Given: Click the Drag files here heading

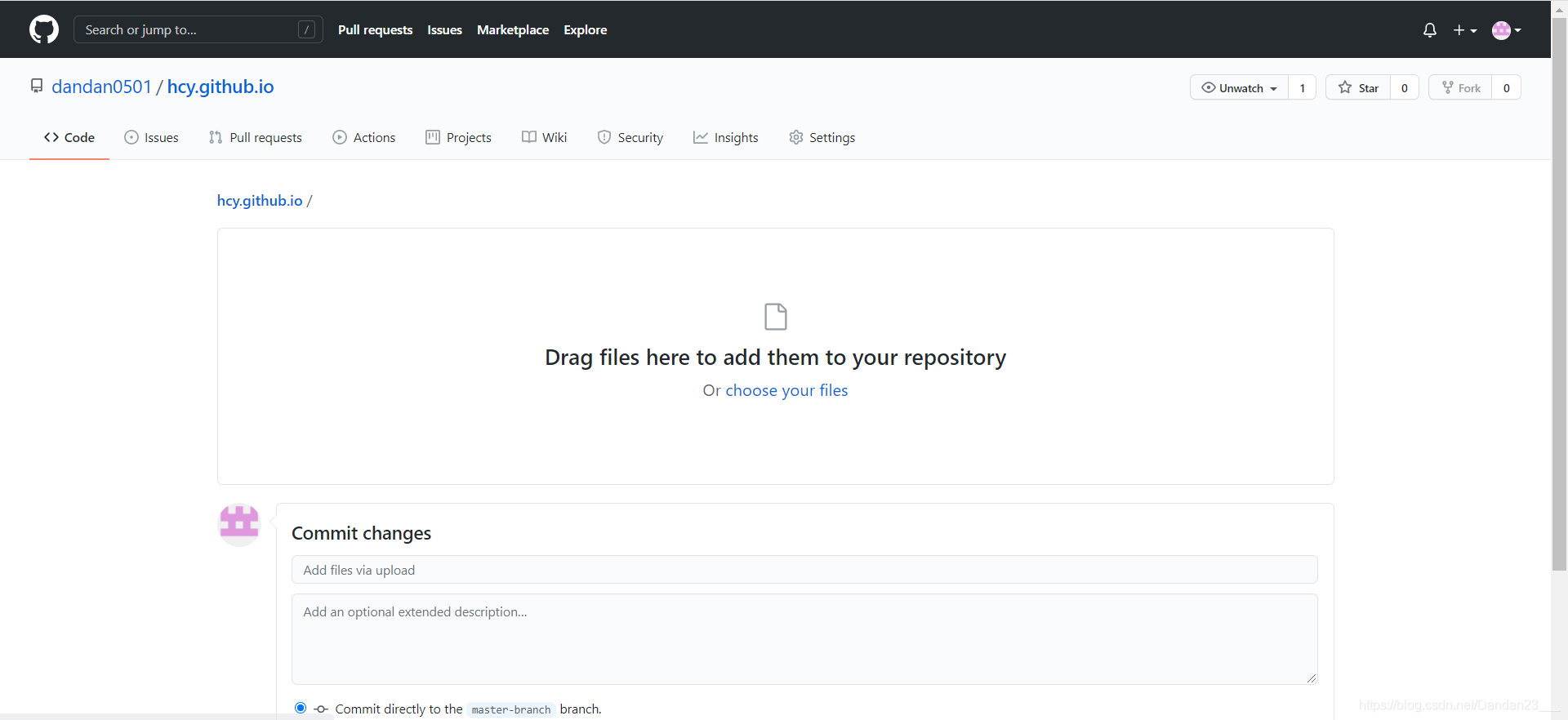Looking at the screenshot, I should (776, 358).
